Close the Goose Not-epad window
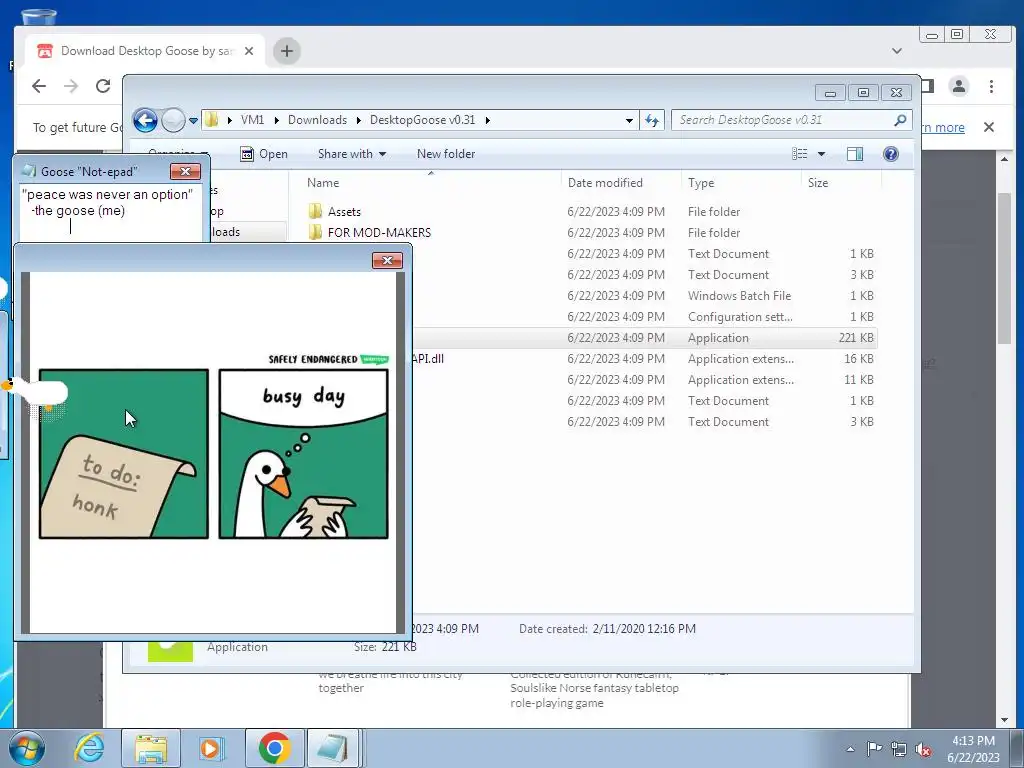The image size is (1024, 768). tap(185, 171)
